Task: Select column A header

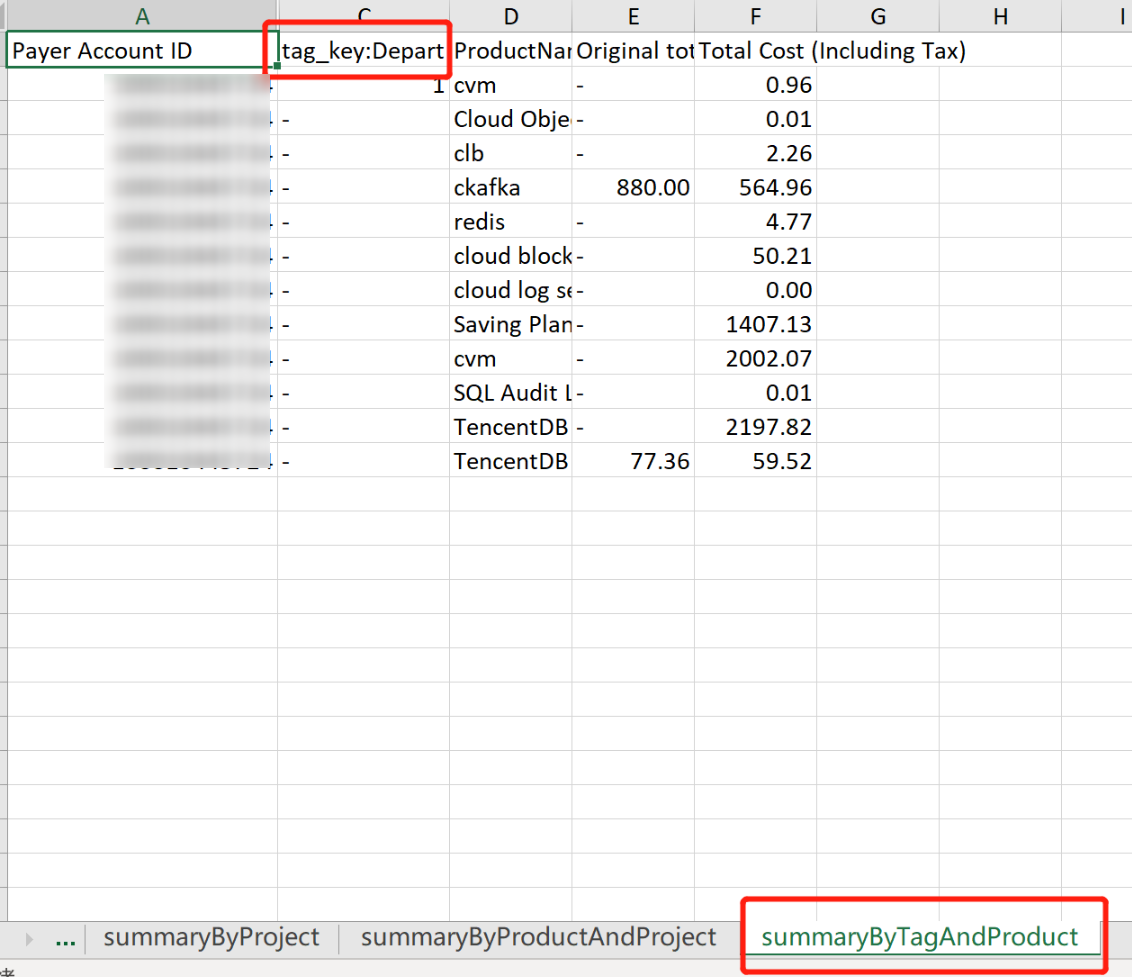Action: 142,16
